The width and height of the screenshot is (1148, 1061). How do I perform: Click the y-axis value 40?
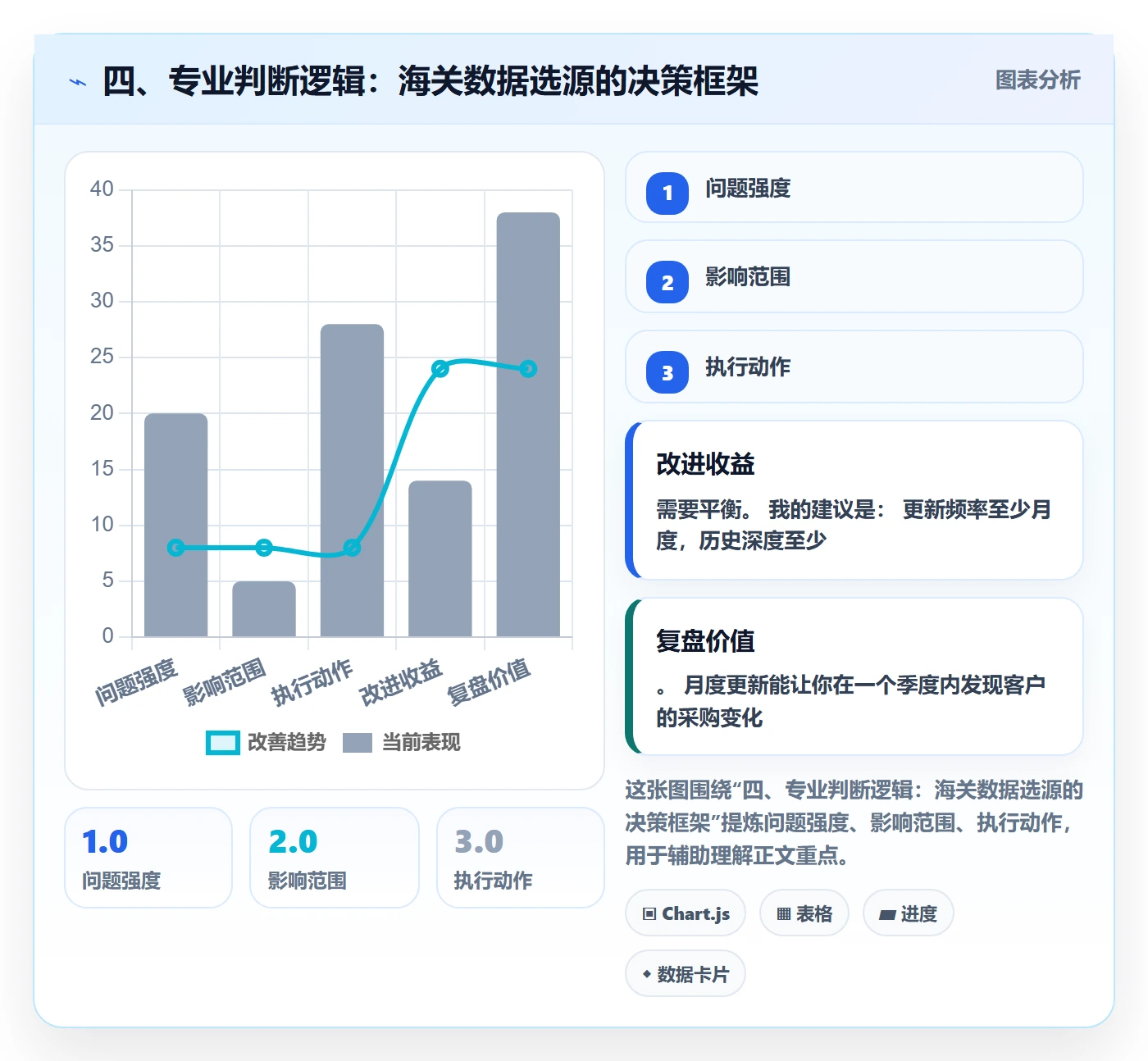click(102, 189)
